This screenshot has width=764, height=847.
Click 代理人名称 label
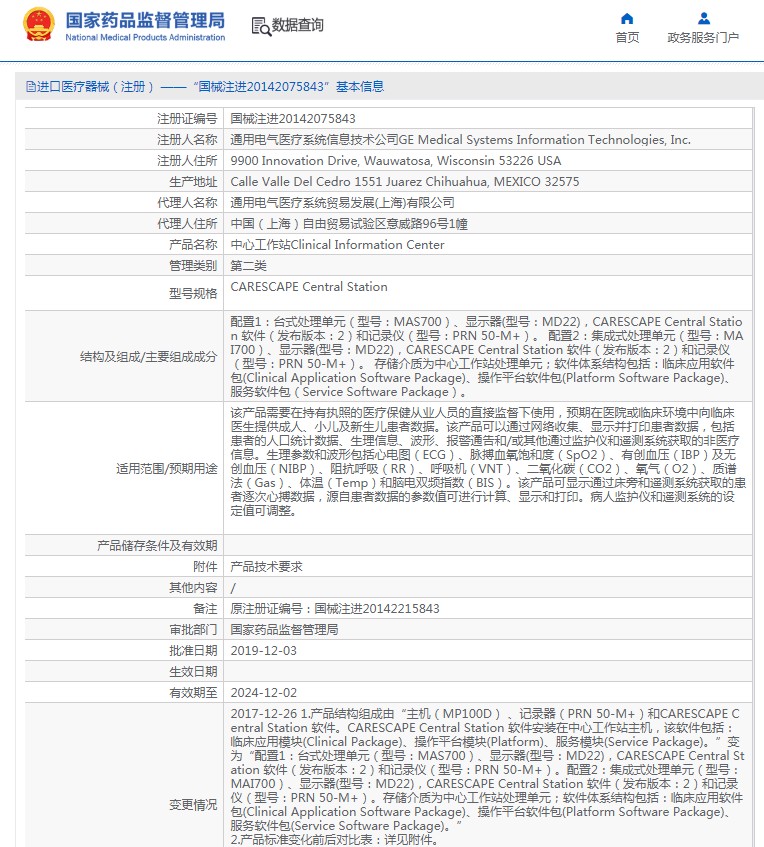(187, 203)
